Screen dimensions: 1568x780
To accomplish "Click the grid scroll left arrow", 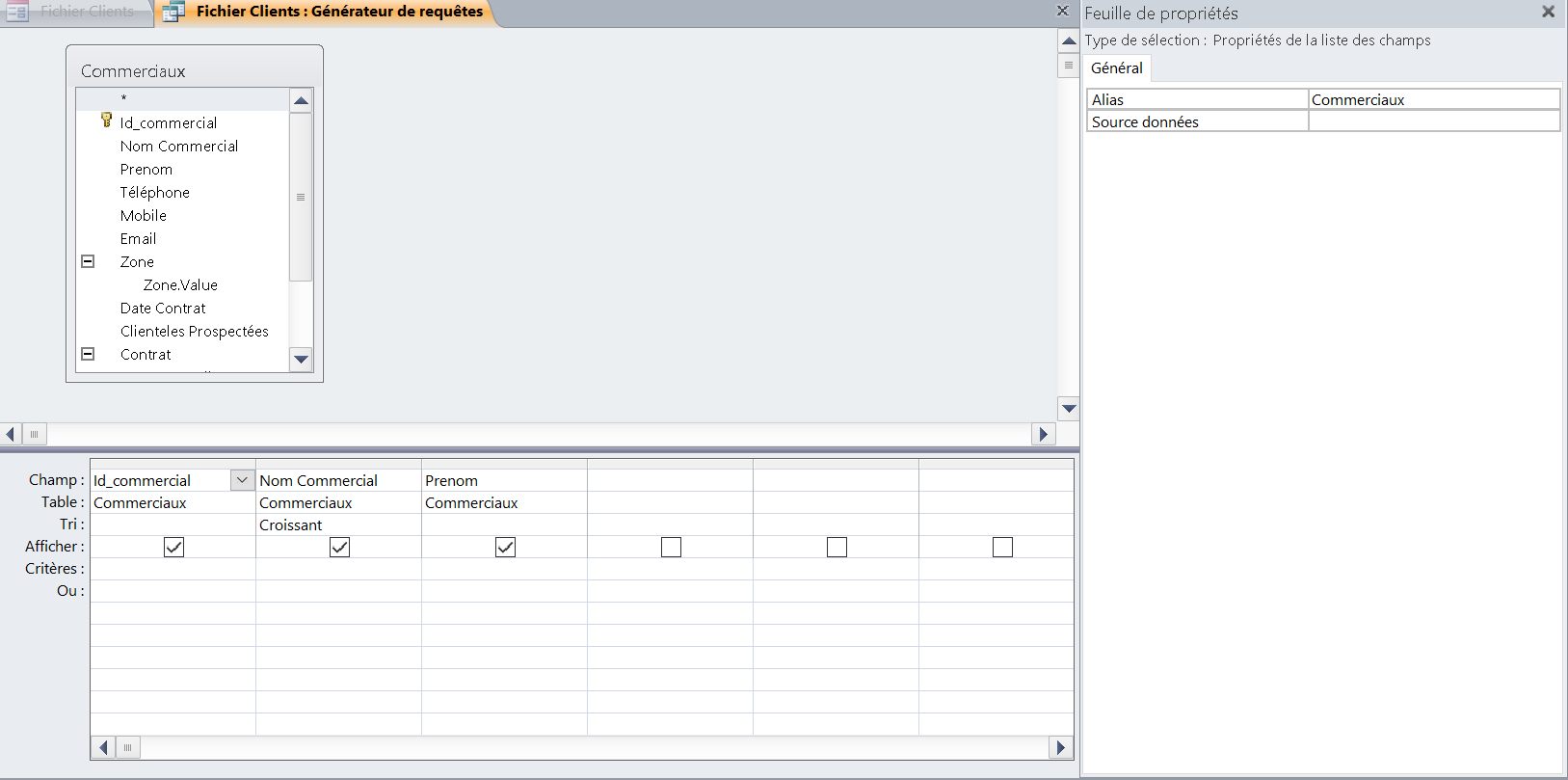I will tap(103, 747).
